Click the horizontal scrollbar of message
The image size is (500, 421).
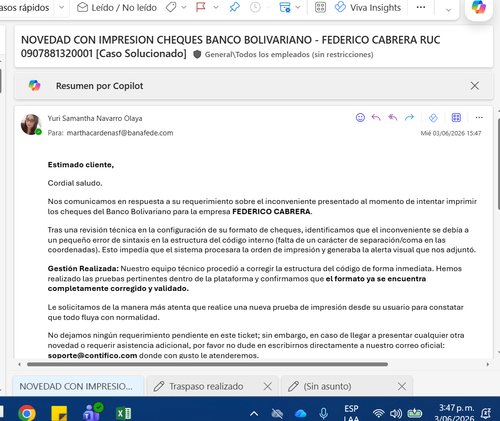(x=207, y=364)
